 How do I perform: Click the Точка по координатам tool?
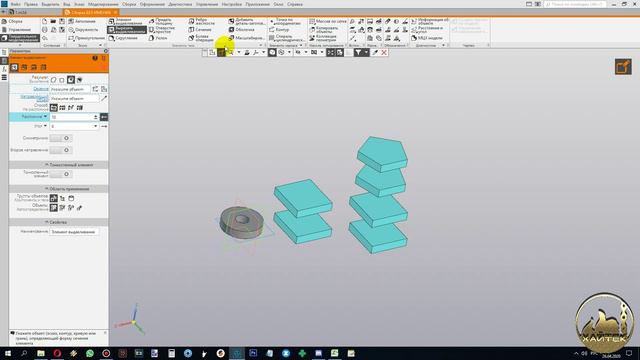coord(285,21)
